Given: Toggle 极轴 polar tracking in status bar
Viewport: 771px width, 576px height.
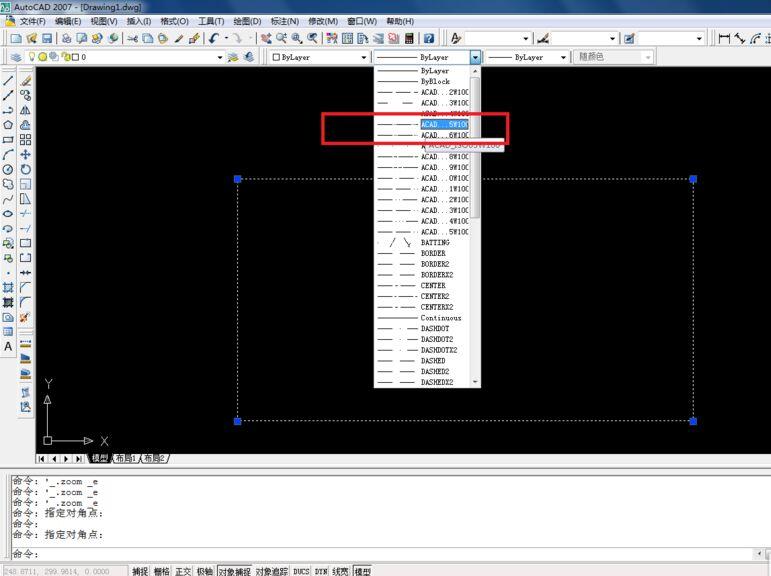Looking at the screenshot, I should 205,571.
